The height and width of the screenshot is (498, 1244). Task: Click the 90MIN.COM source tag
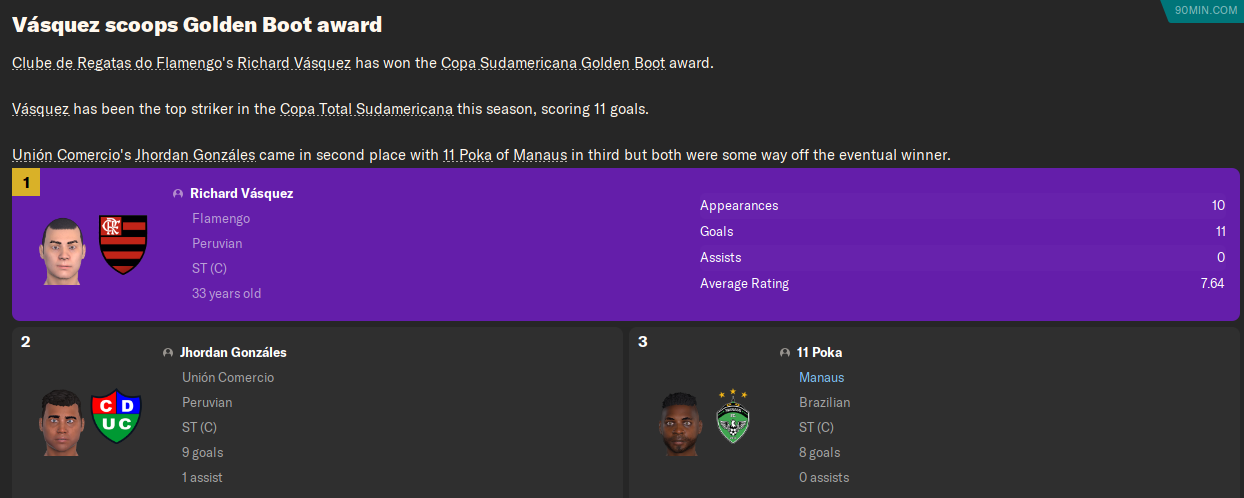point(1205,10)
